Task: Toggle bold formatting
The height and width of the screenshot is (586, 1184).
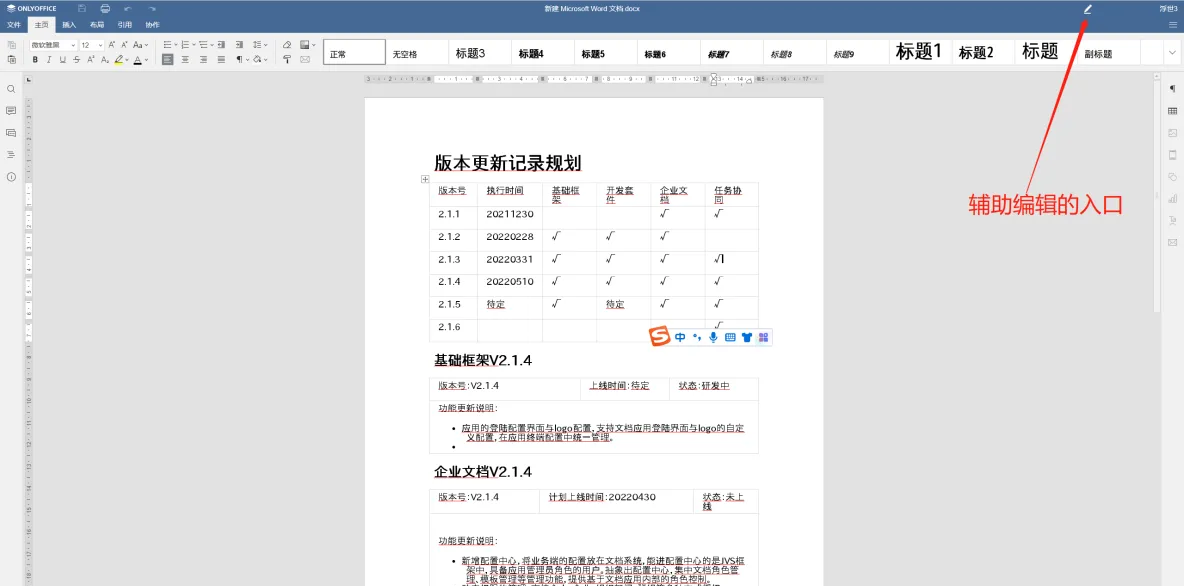Action: (35, 60)
